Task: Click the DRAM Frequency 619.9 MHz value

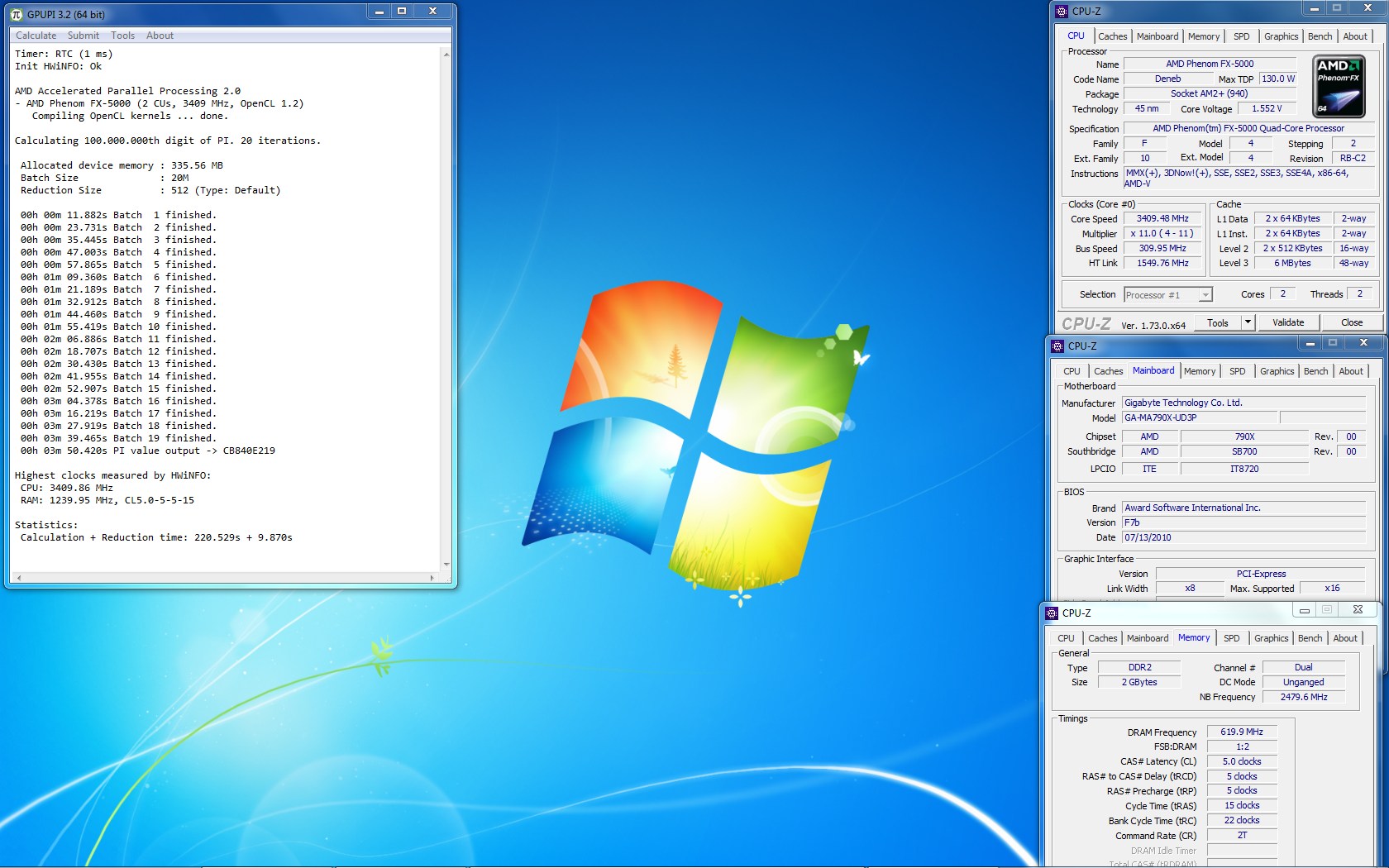Action: [1242, 732]
